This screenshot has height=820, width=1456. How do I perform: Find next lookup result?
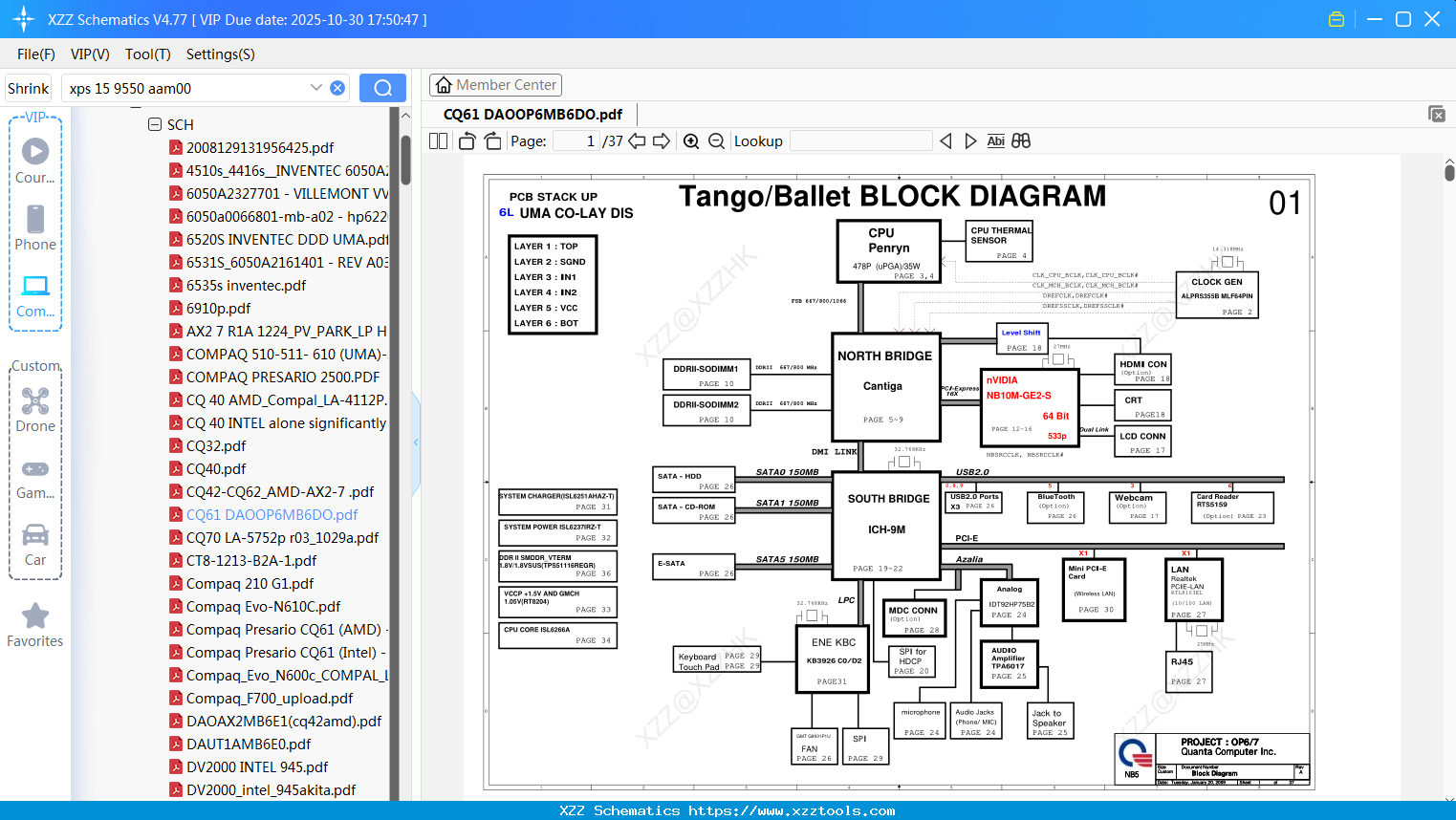[970, 141]
